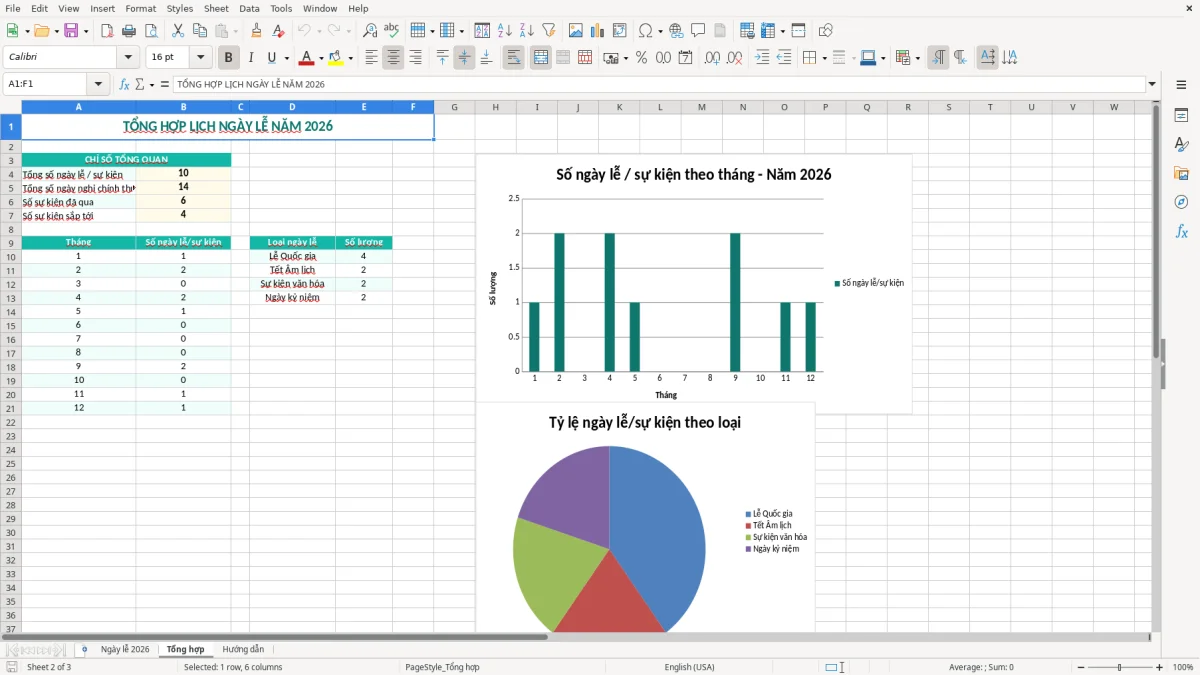Viewport: 1200px width, 675px height.
Task: Select column G header
Action: coord(454,107)
